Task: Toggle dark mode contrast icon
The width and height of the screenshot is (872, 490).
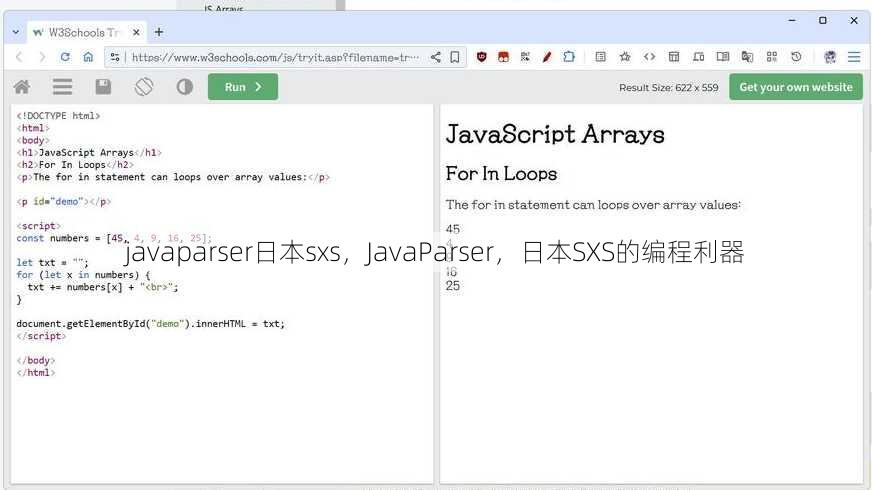Action: [184, 87]
